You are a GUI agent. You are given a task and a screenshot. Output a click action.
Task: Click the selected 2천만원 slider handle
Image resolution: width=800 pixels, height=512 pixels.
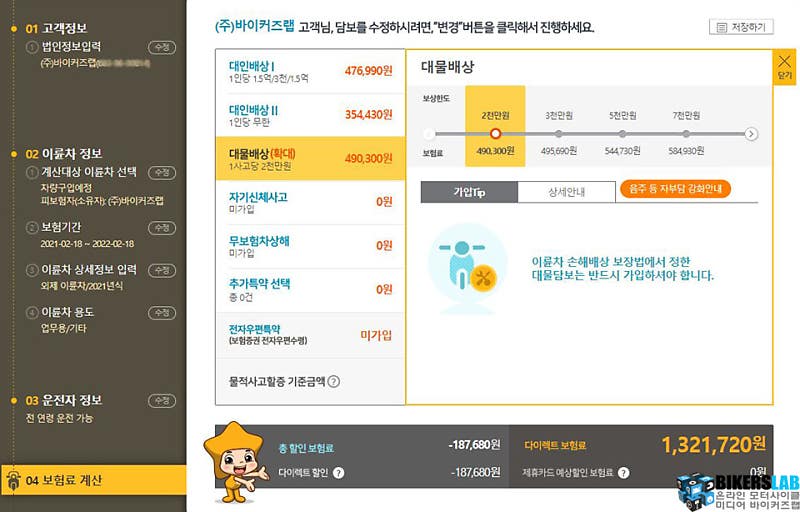[495, 133]
